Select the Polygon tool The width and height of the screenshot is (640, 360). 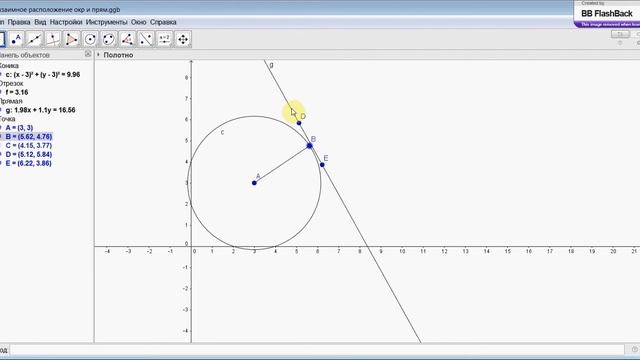coord(71,39)
